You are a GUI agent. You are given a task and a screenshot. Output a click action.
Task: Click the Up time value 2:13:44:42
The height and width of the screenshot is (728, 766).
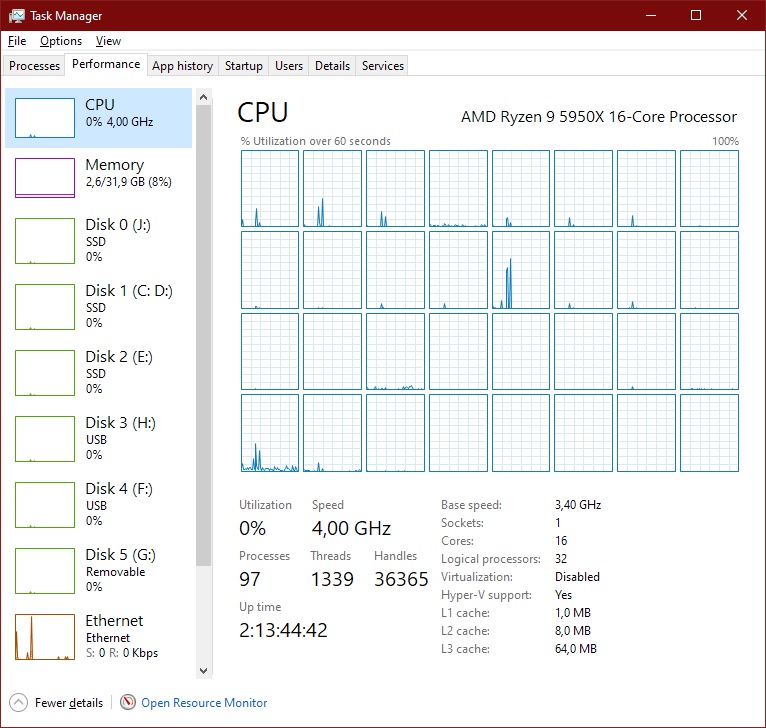point(283,630)
